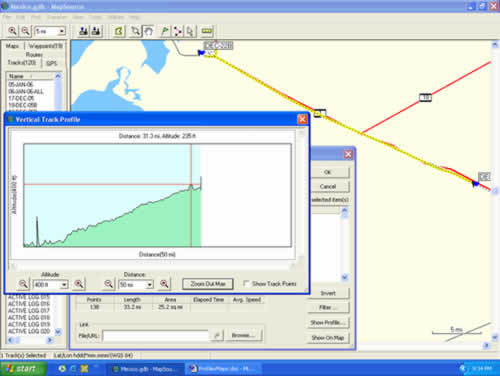Image resolution: width=500 pixels, height=376 pixels.
Task: Click the zoom in magnifier toolbar icon
Action: click(x=12, y=31)
